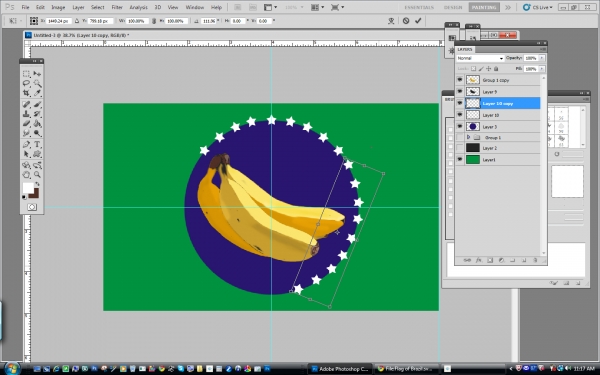Select the 3D Object Rotate tool
600x375 pixels.
(26, 165)
